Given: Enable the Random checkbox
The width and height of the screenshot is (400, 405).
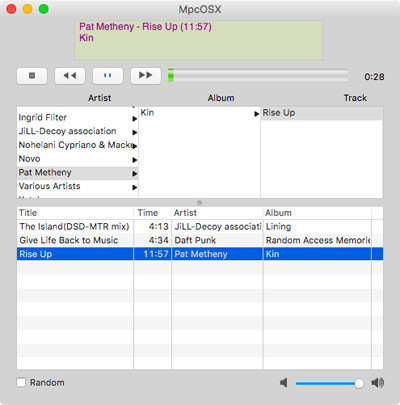Looking at the screenshot, I should (21, 382).
